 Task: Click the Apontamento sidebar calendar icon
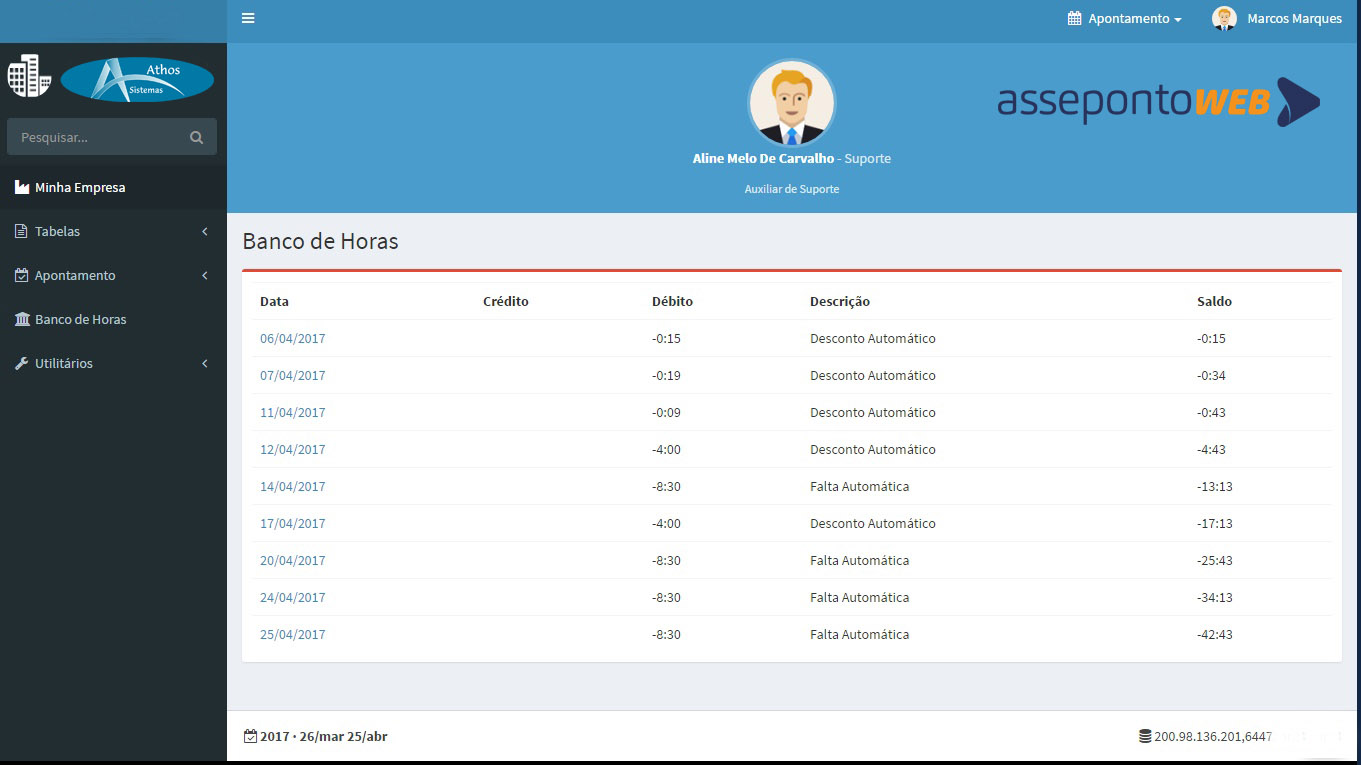[22, 275]
